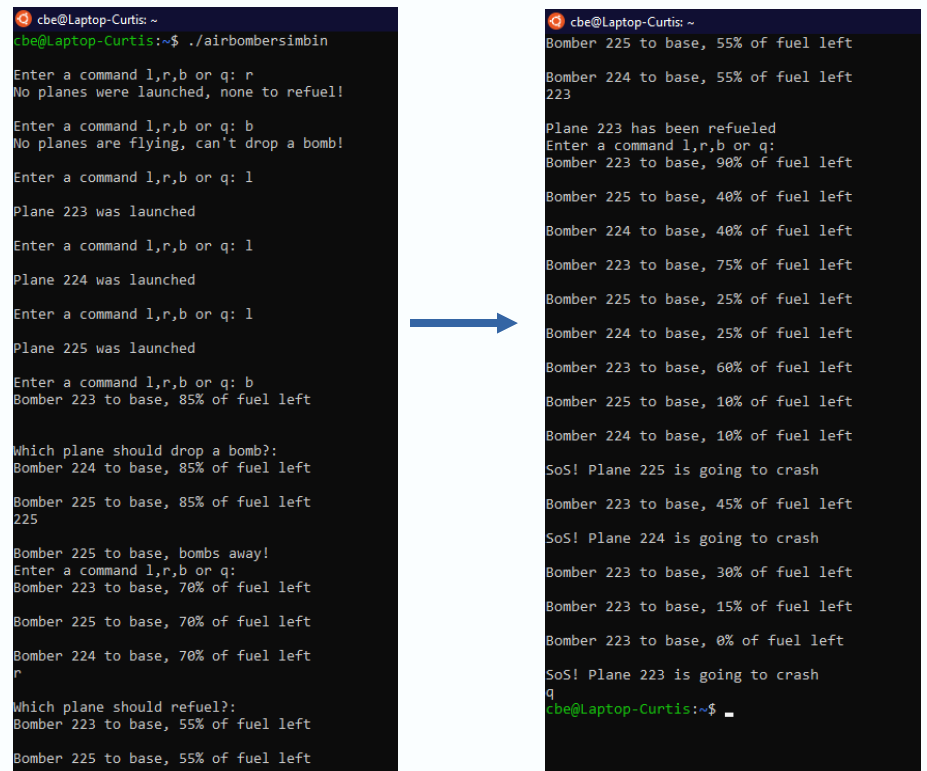Select 'Bomber 224 to base, 25% of fuel left'

tap(699, 333)
